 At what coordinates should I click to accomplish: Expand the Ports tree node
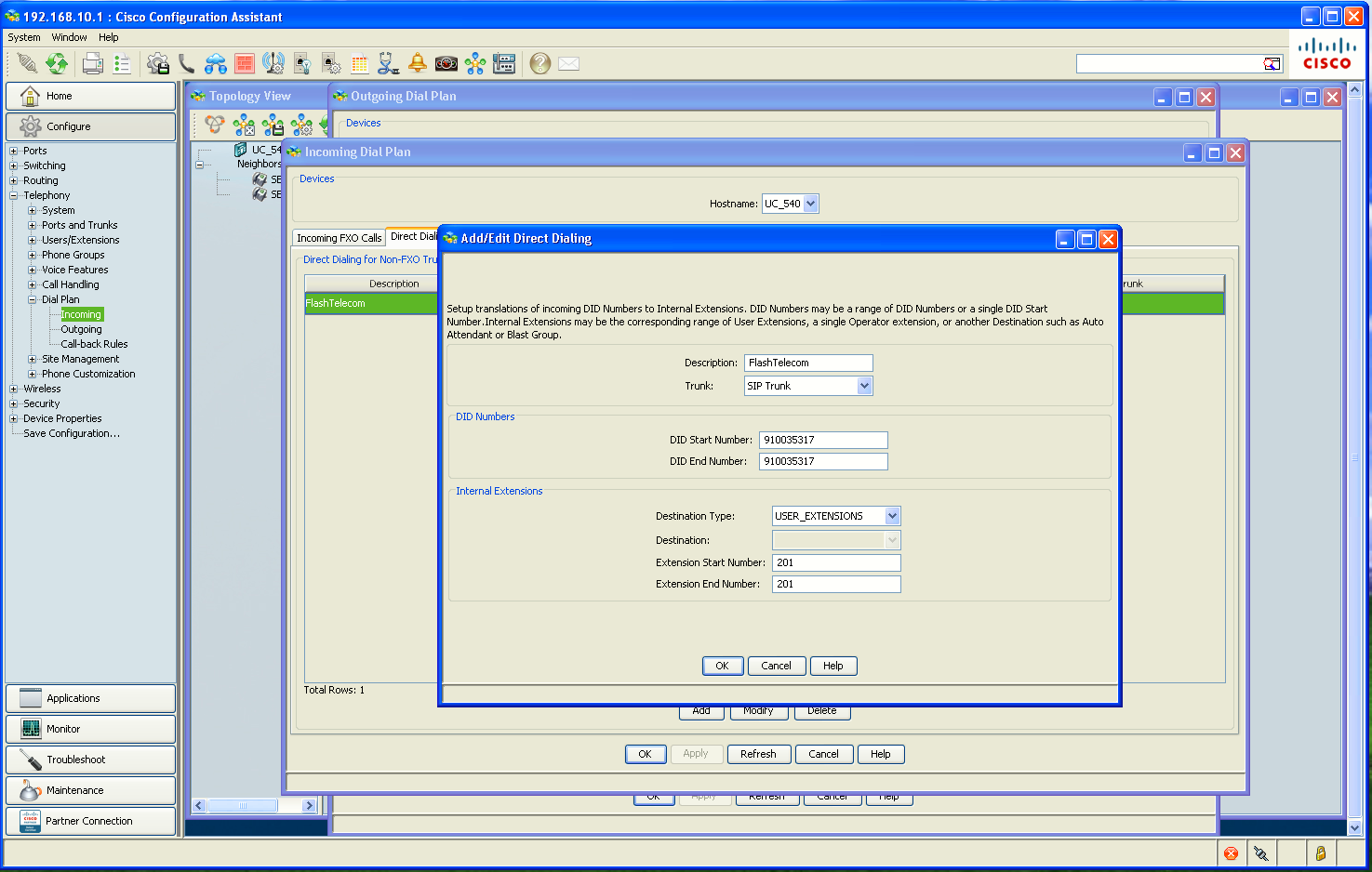coord(14,151)
